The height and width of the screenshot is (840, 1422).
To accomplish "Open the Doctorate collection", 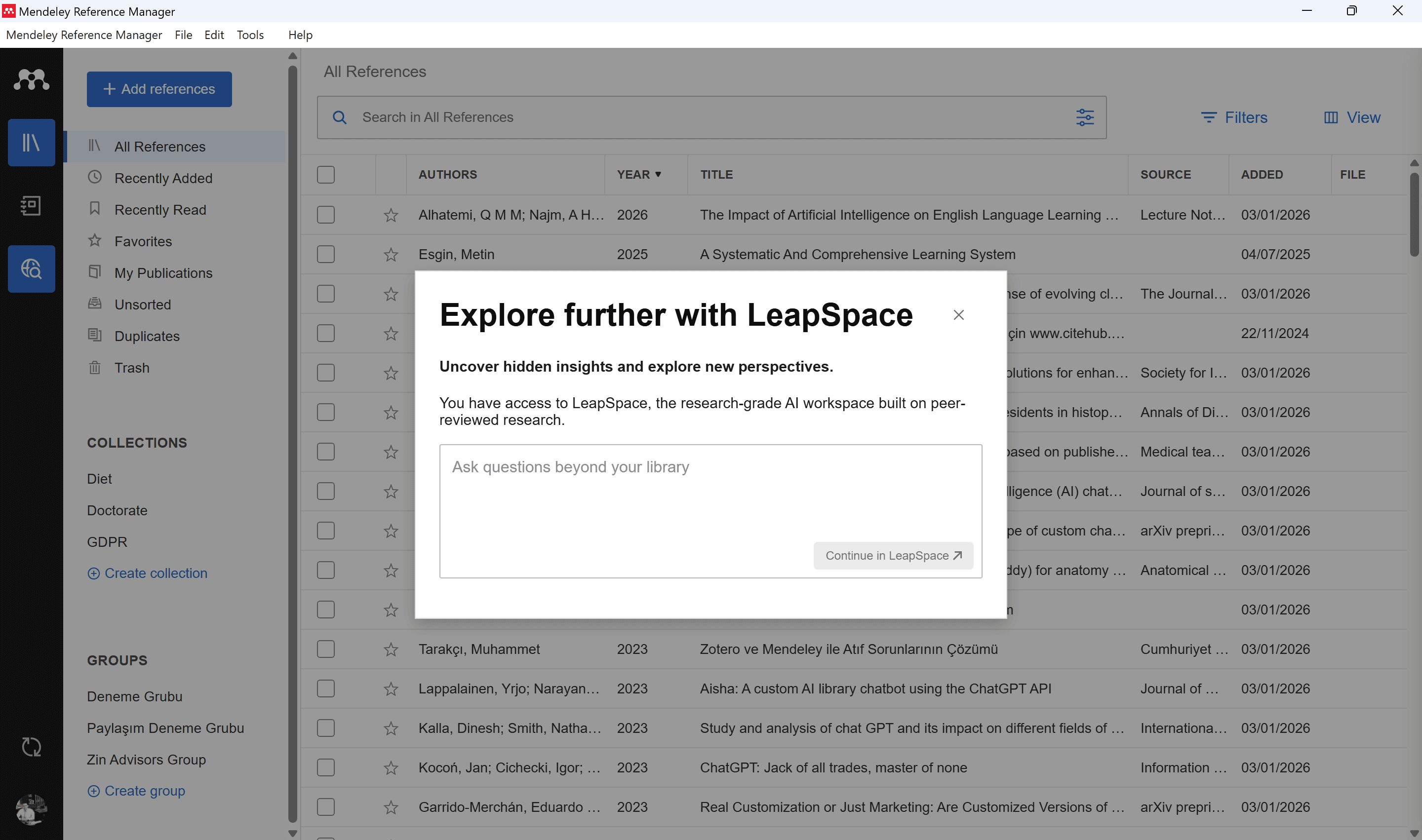I will tap(117, 511).
